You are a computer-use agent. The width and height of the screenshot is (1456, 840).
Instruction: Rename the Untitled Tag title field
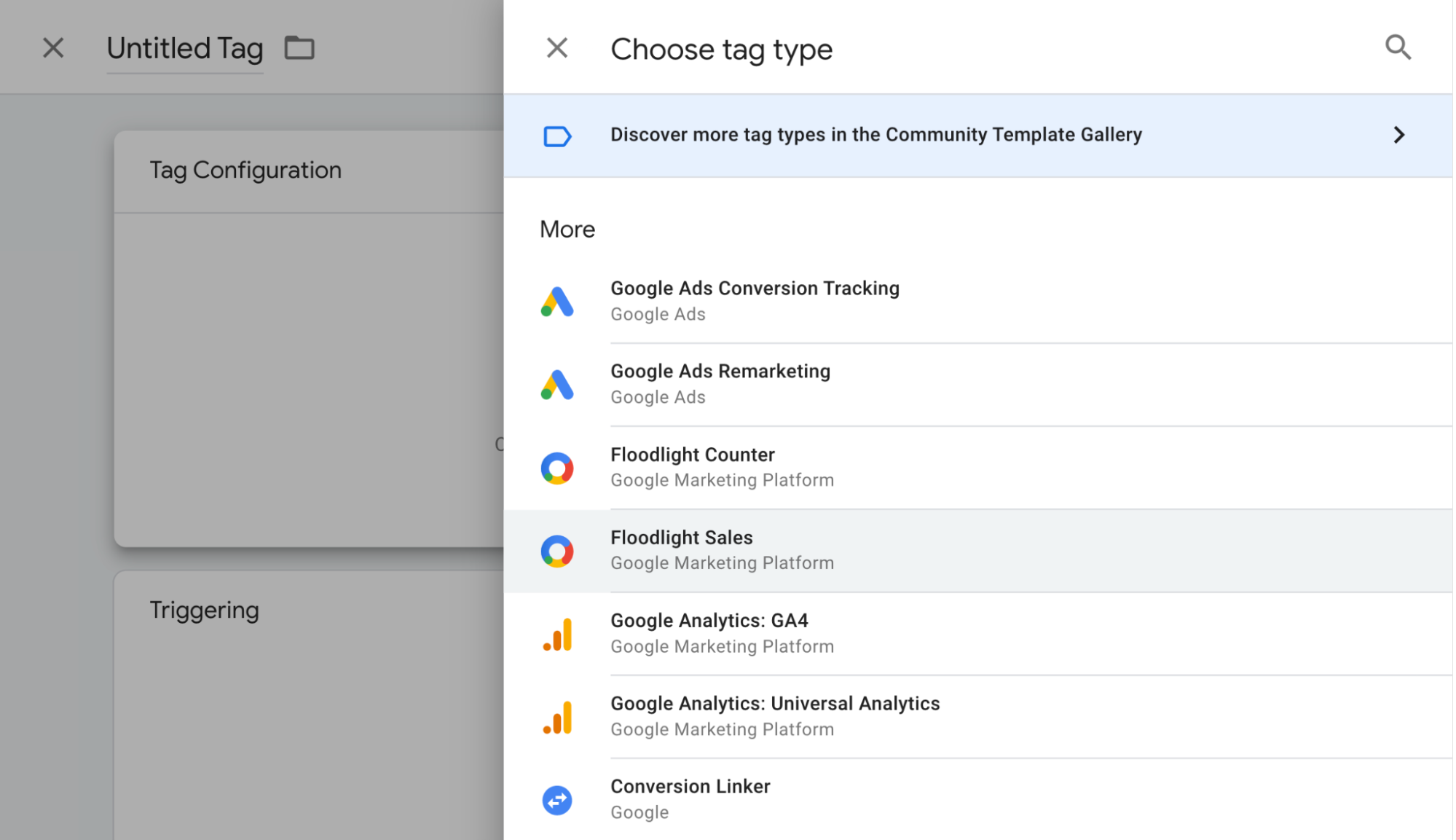[184, 49]
